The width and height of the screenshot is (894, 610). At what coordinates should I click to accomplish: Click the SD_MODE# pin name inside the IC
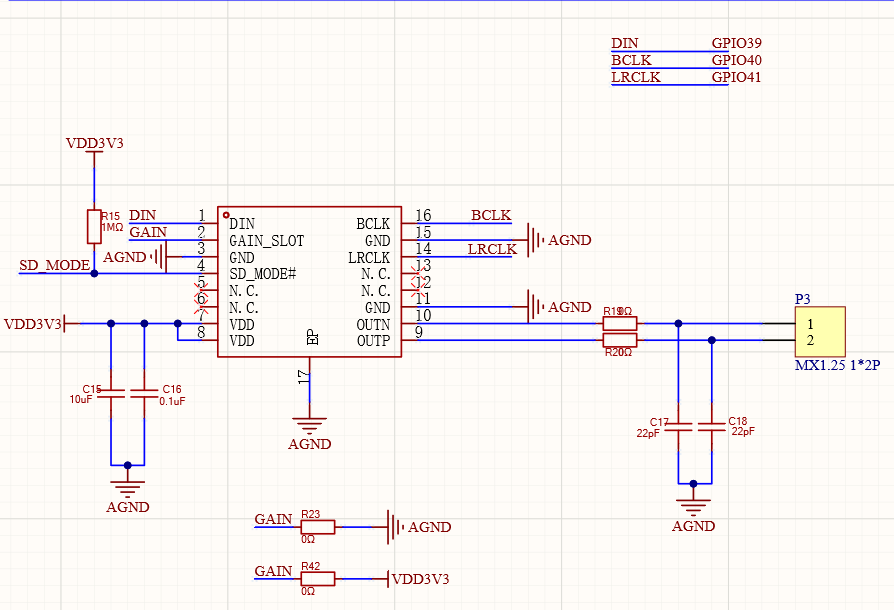[262, 274]
